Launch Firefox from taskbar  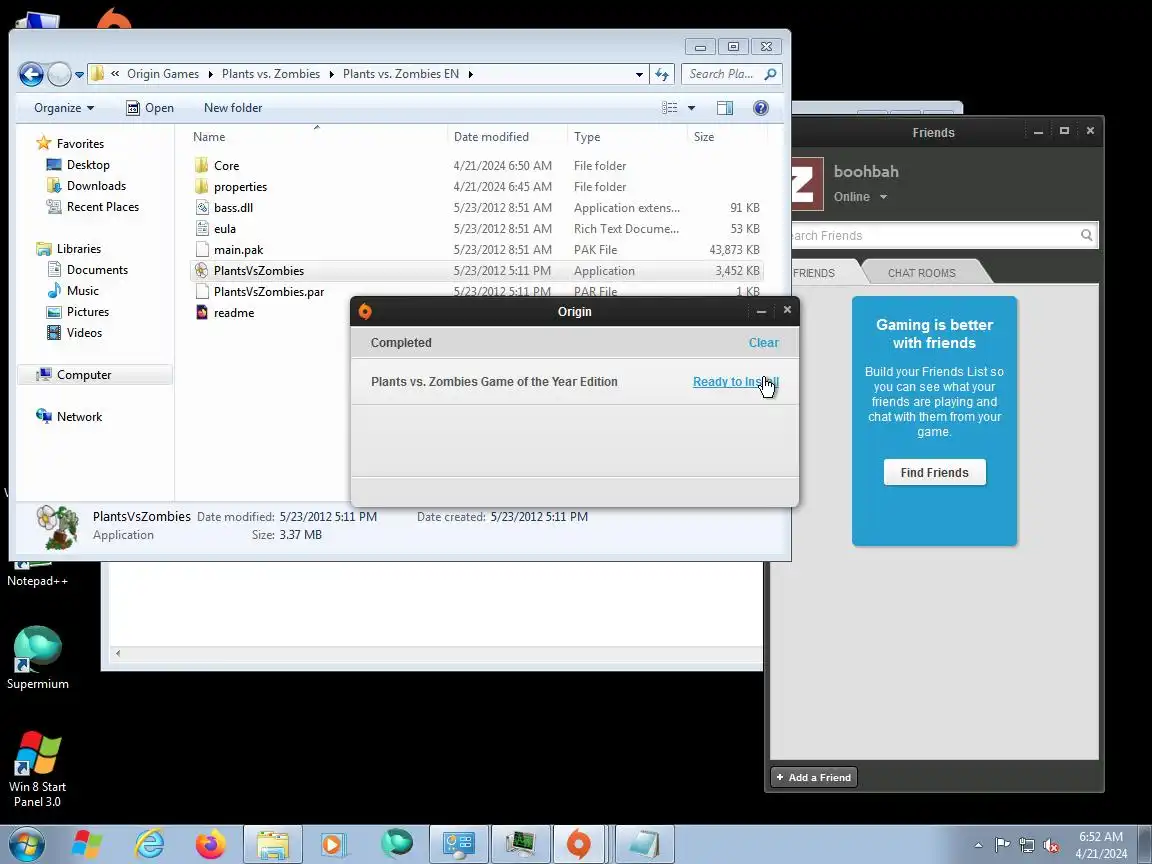coord(210,844)
